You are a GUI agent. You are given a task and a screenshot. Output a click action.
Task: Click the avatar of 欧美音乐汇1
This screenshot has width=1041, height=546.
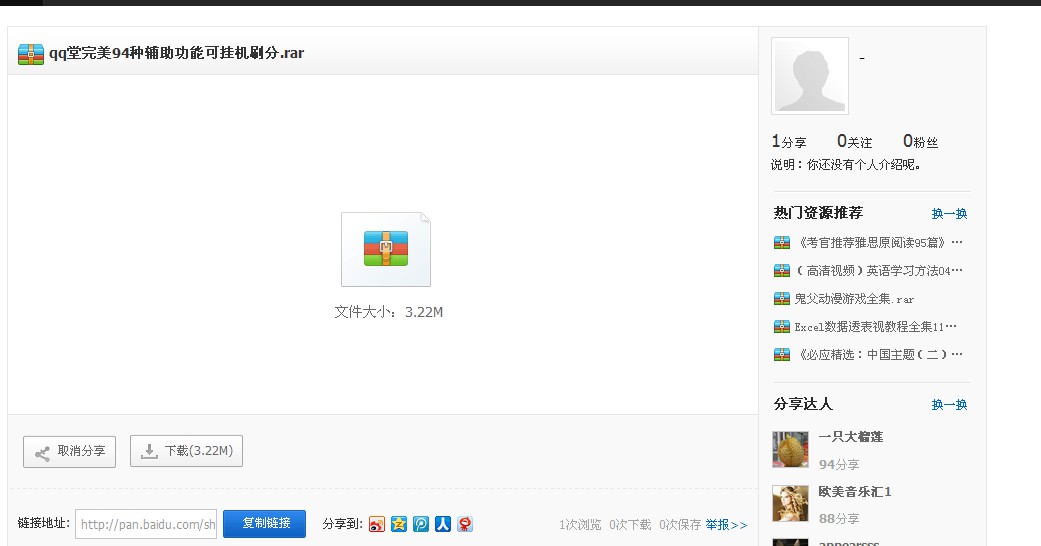[x=790, y=503]
